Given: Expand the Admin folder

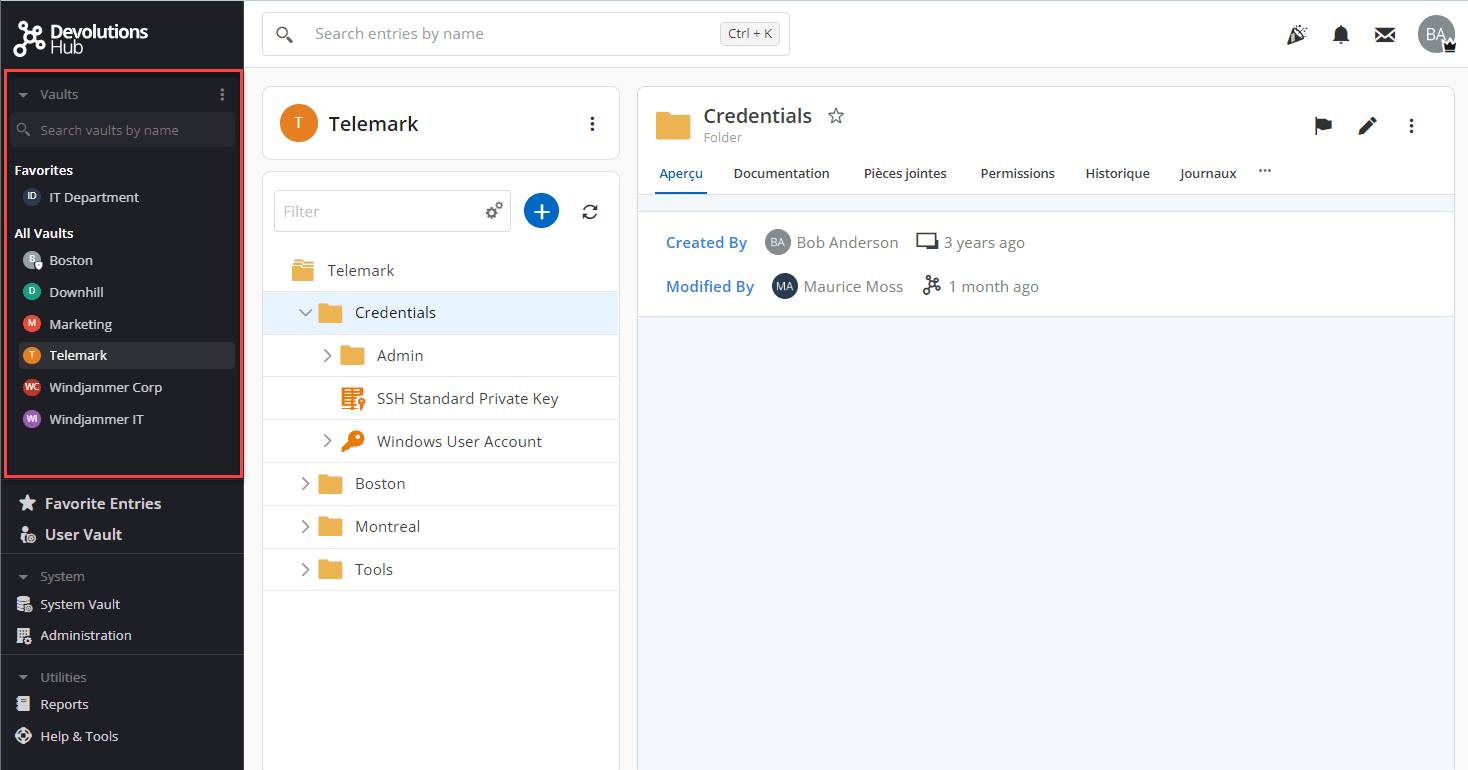Looking at the screenshot, I should (327, 356).
